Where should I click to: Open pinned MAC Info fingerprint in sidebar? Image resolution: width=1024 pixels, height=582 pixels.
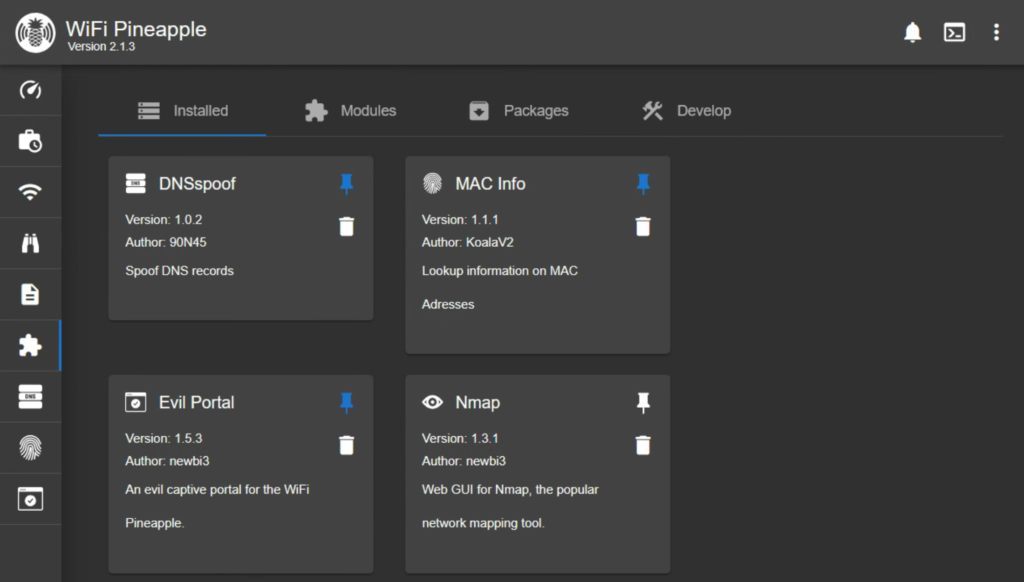click(x=30, y=447)
